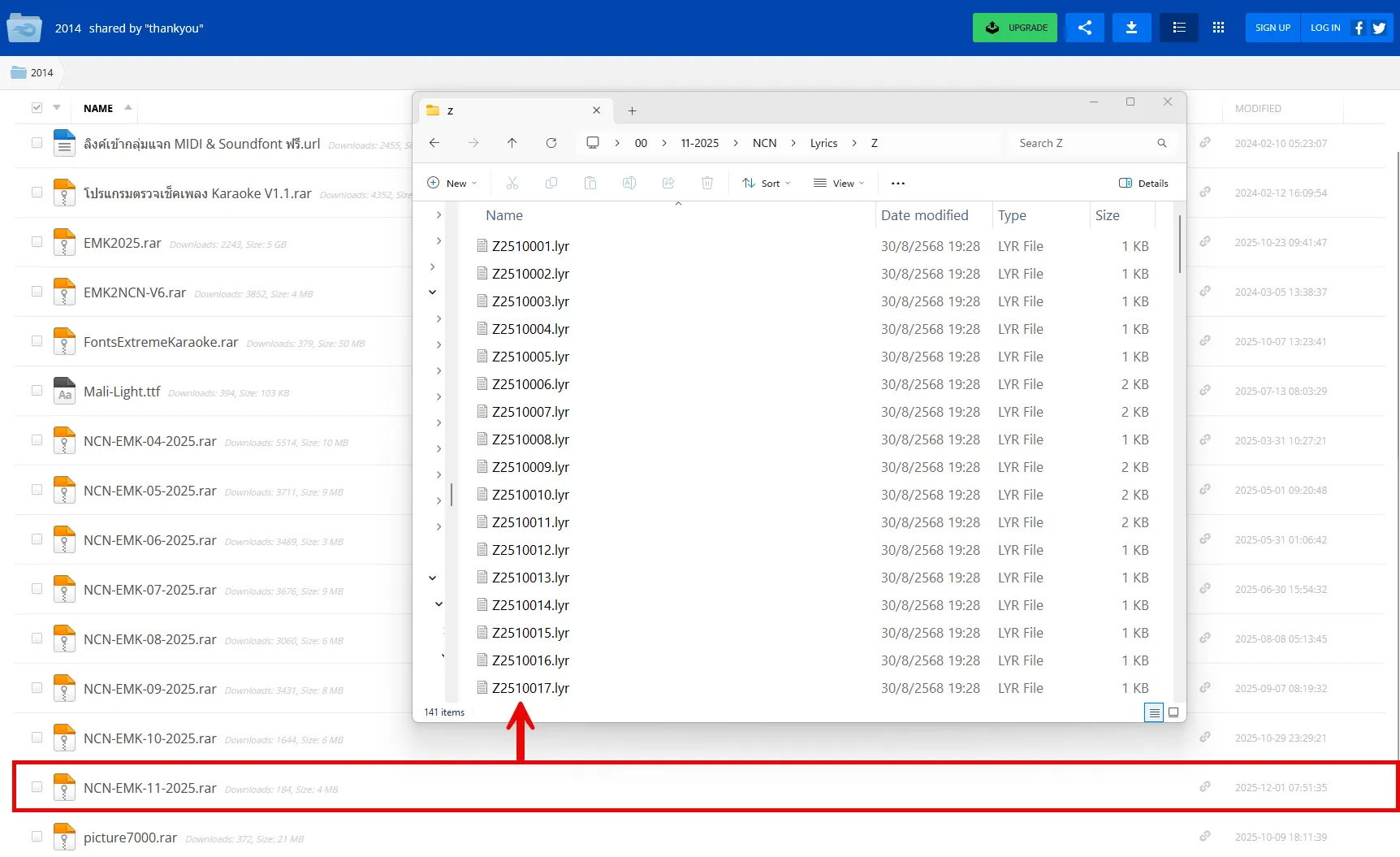This screenshot has width=1400, height=857.
Task: Check the box for NCN-EMK-11-2025.rar
Action: click(37, 786)
